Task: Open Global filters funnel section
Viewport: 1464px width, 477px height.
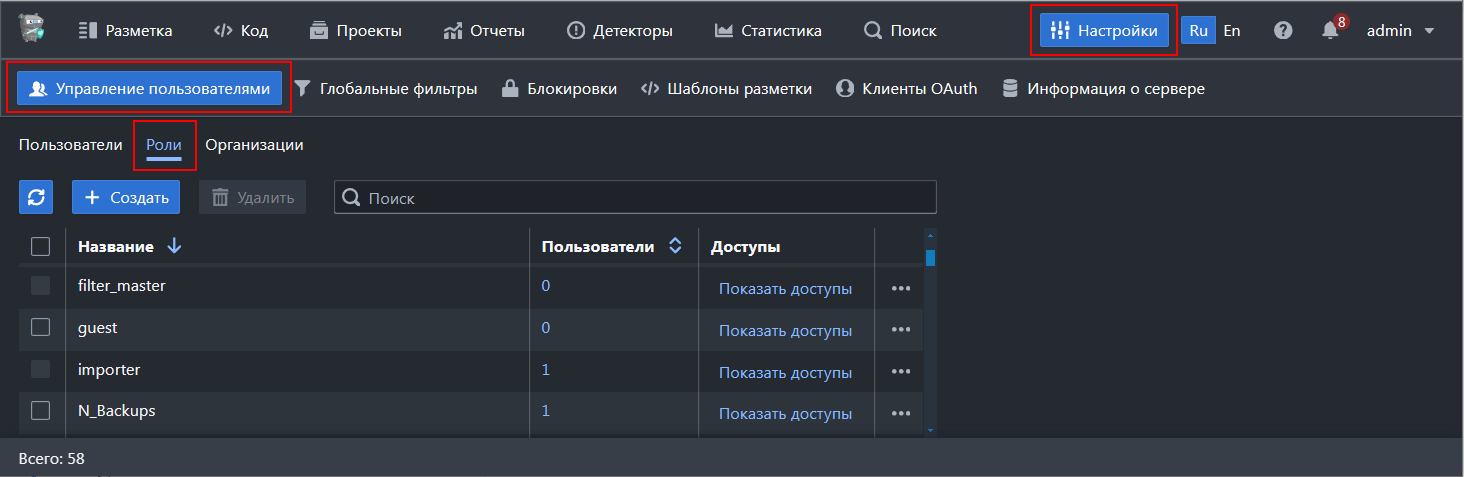Action: [385, 89]
